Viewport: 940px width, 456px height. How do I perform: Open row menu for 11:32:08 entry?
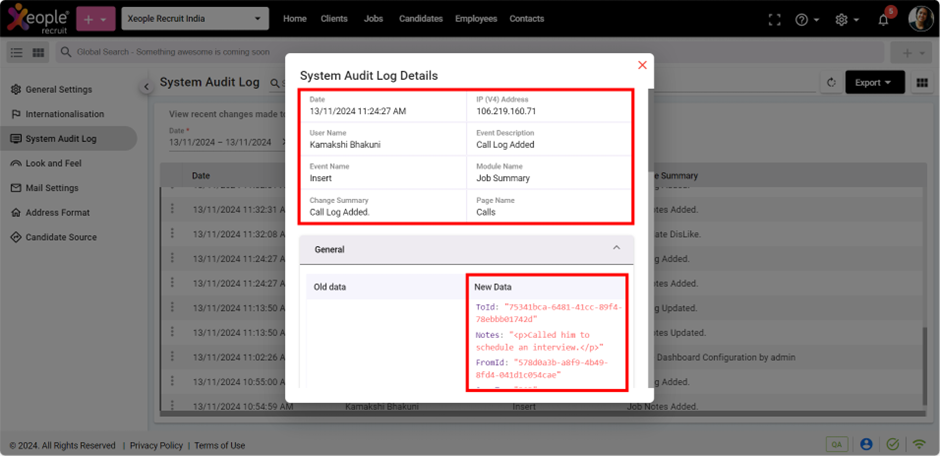pos(173,232)
